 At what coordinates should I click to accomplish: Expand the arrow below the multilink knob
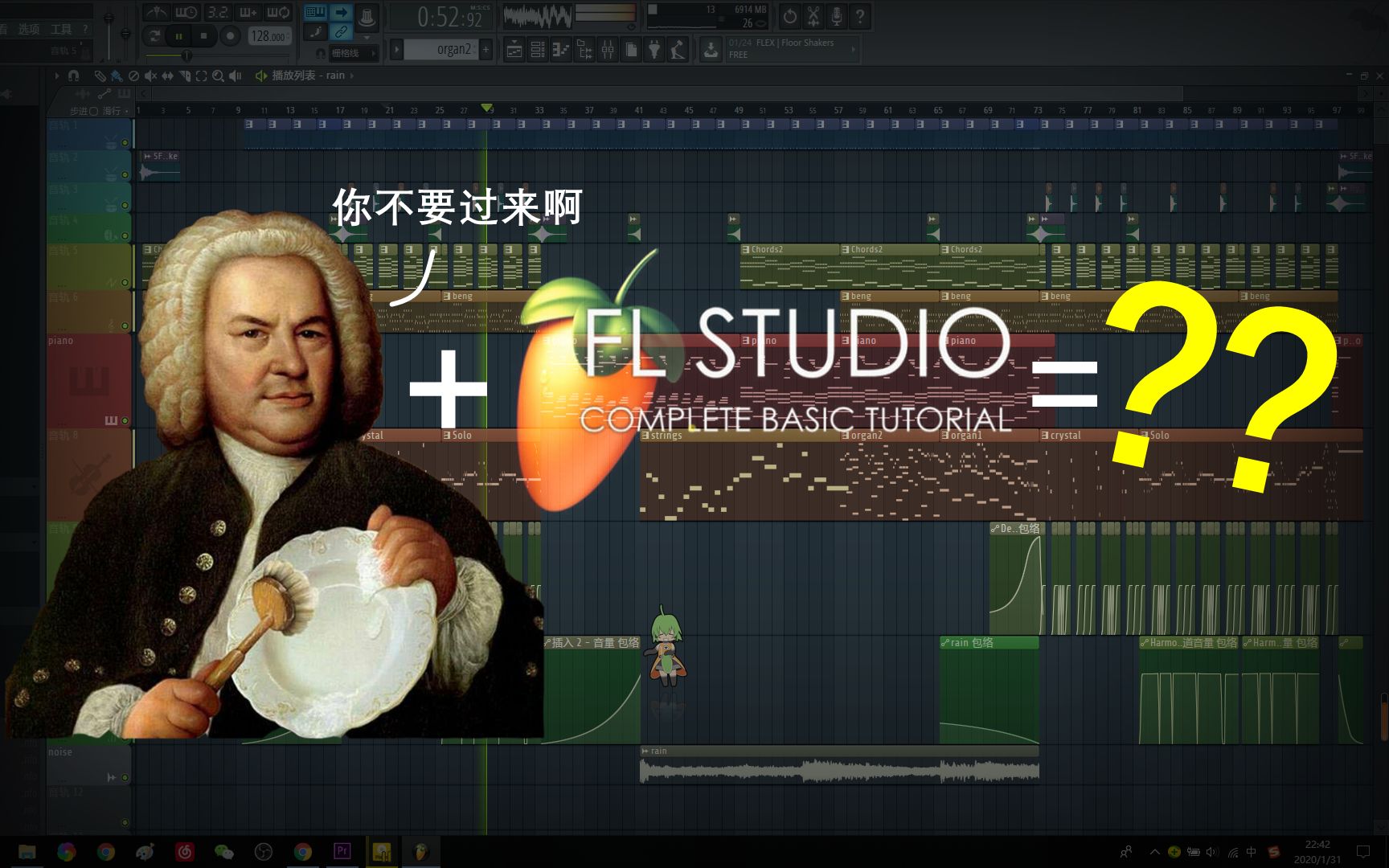pyautogui.click(x=367, y=37)
